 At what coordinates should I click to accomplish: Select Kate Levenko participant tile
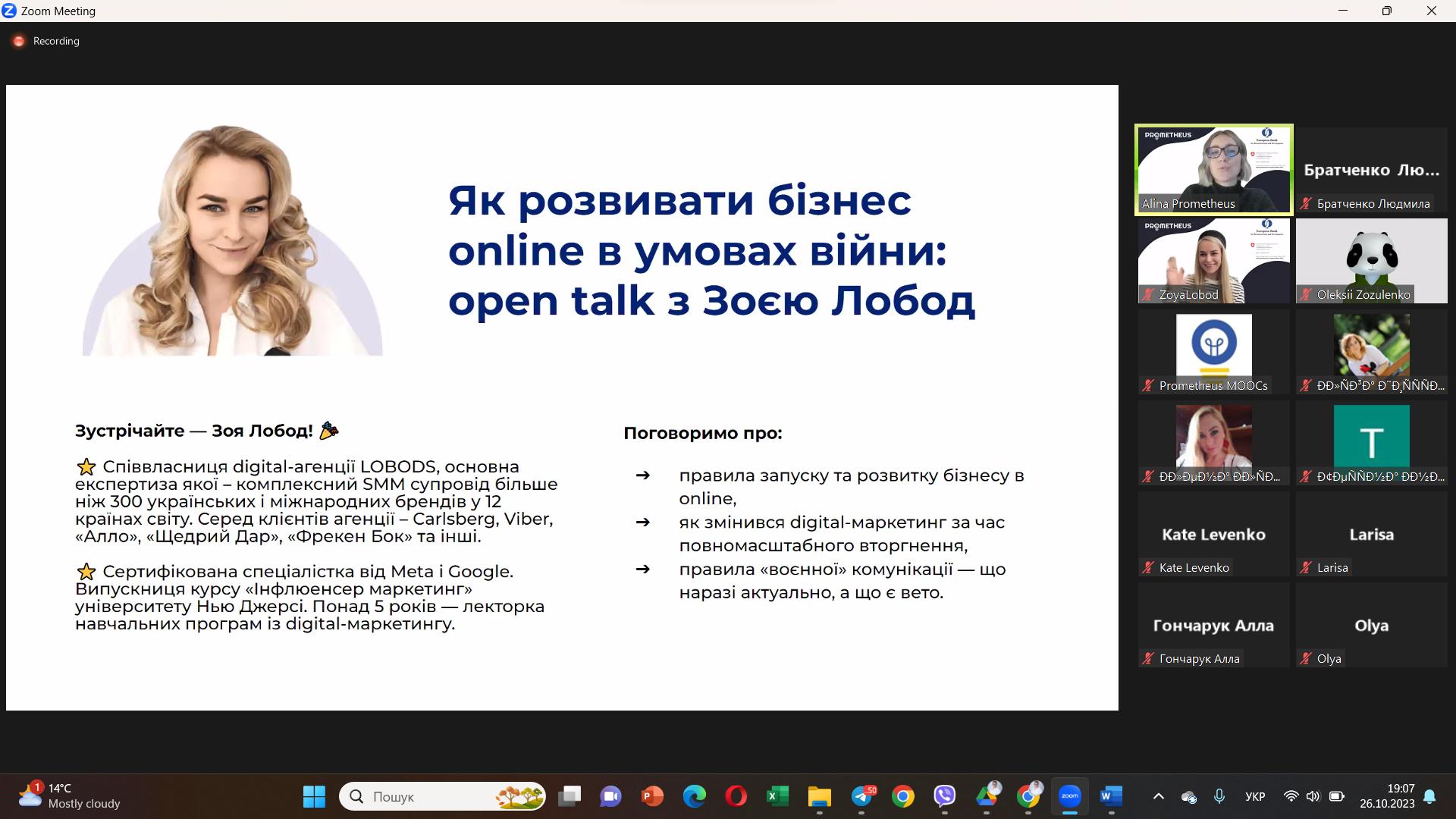pyautogui.click(x=1213, y=534)
